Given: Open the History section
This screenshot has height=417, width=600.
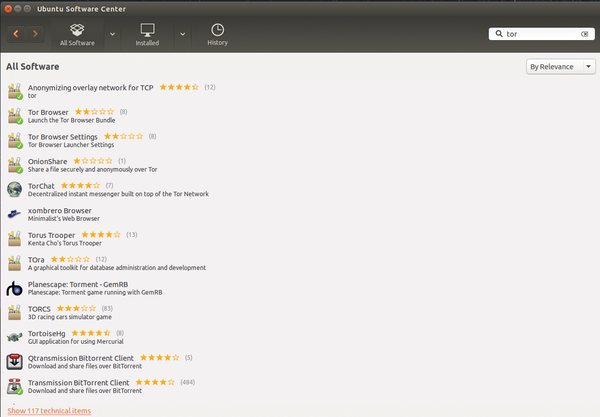Looking at the screenshot, I should 217,34.
